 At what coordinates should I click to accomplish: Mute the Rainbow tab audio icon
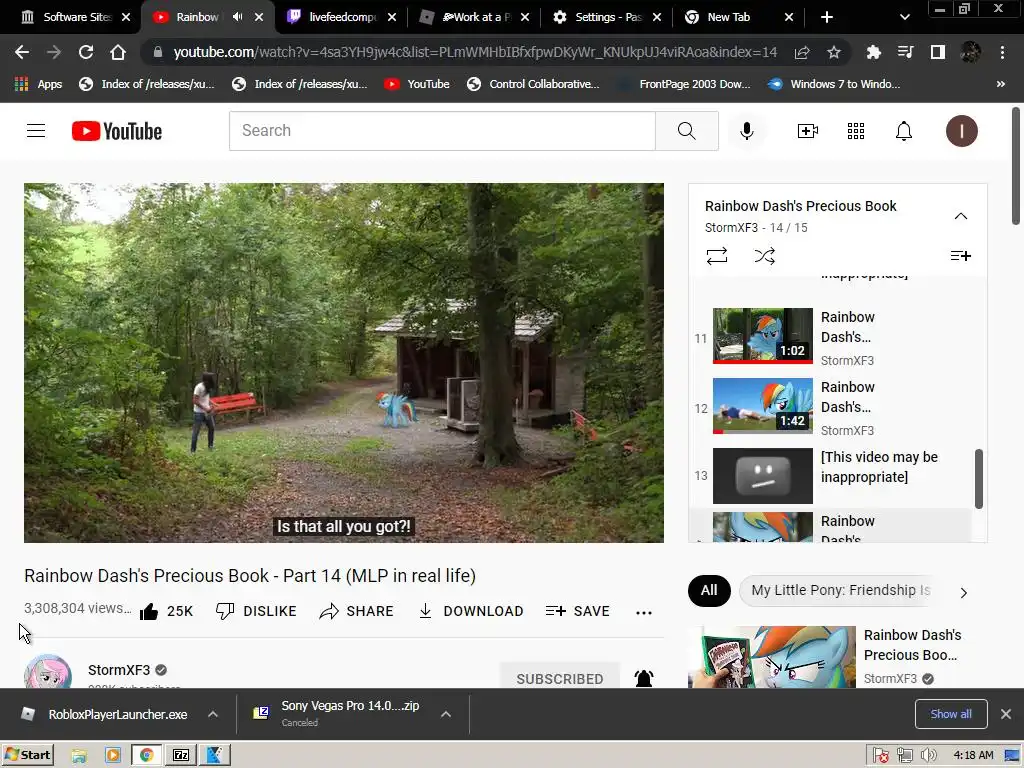tap(238, 17)
